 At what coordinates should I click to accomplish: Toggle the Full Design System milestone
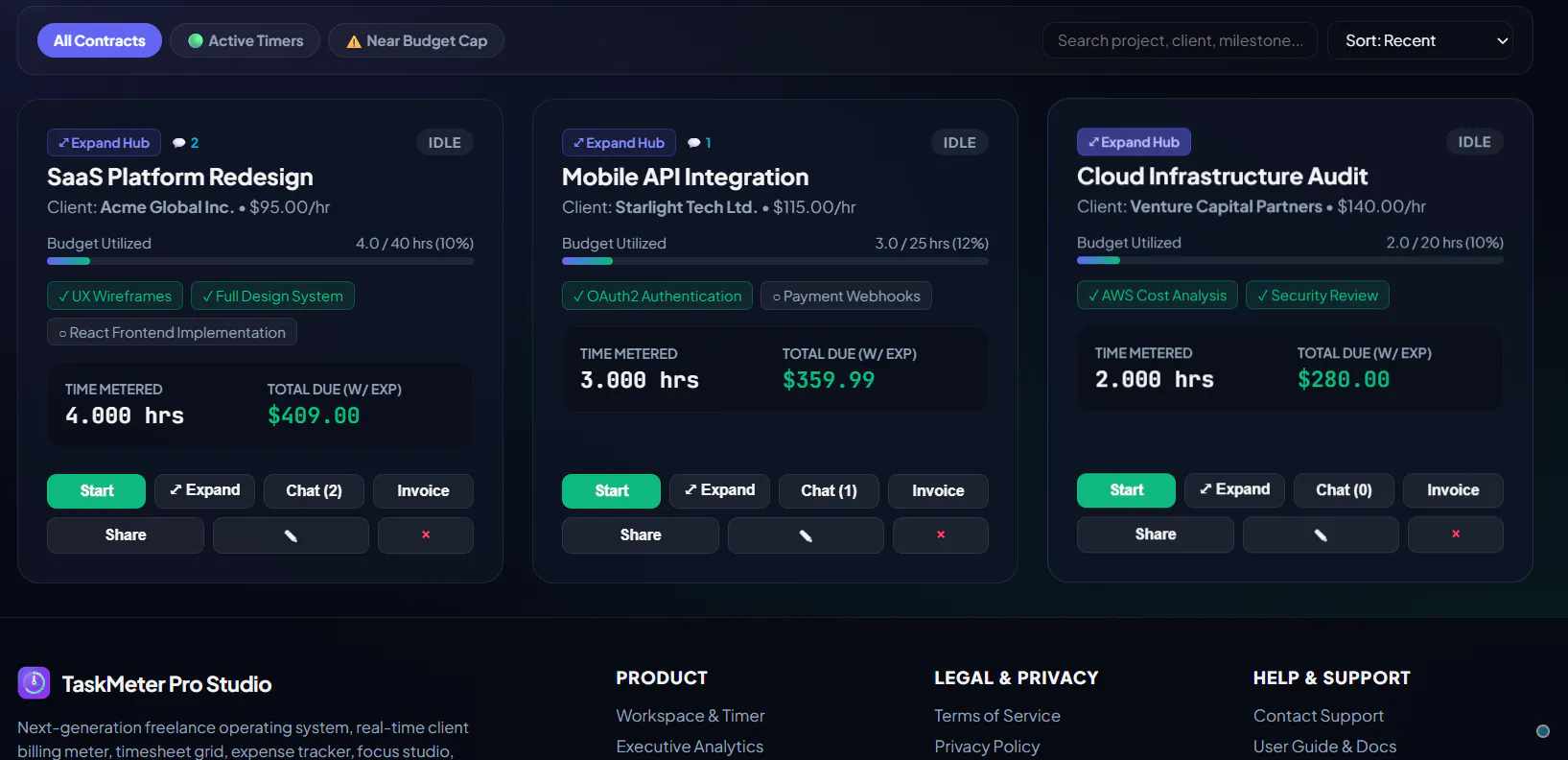tap(272, 297)
